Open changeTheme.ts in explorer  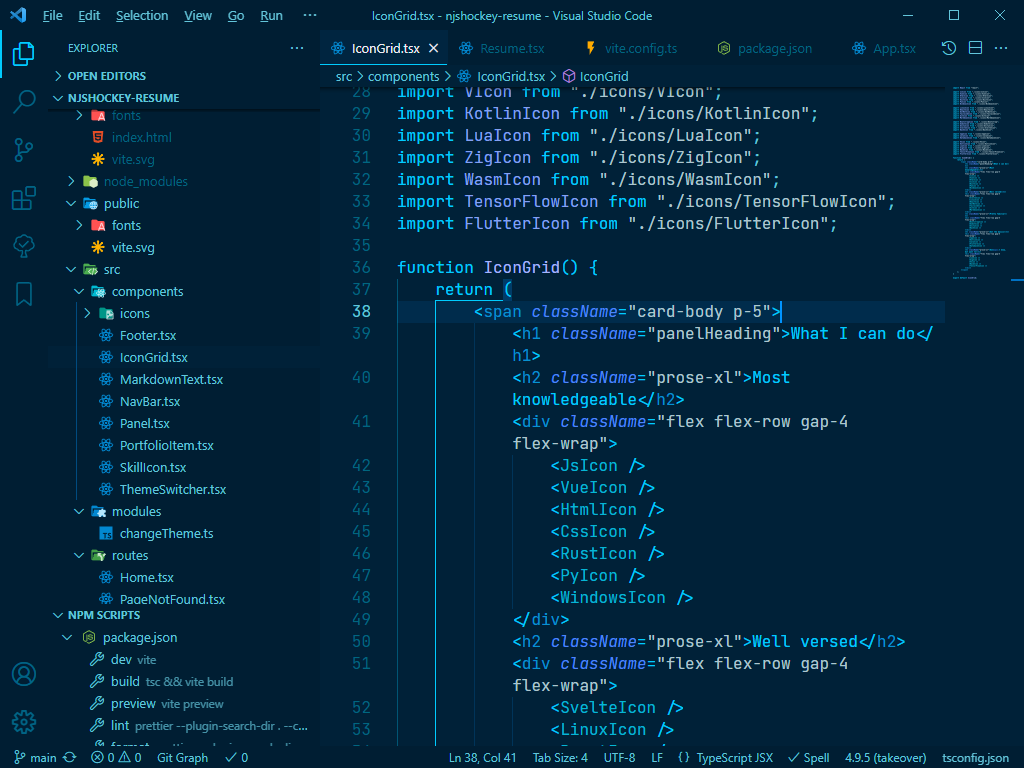point(166,534)
